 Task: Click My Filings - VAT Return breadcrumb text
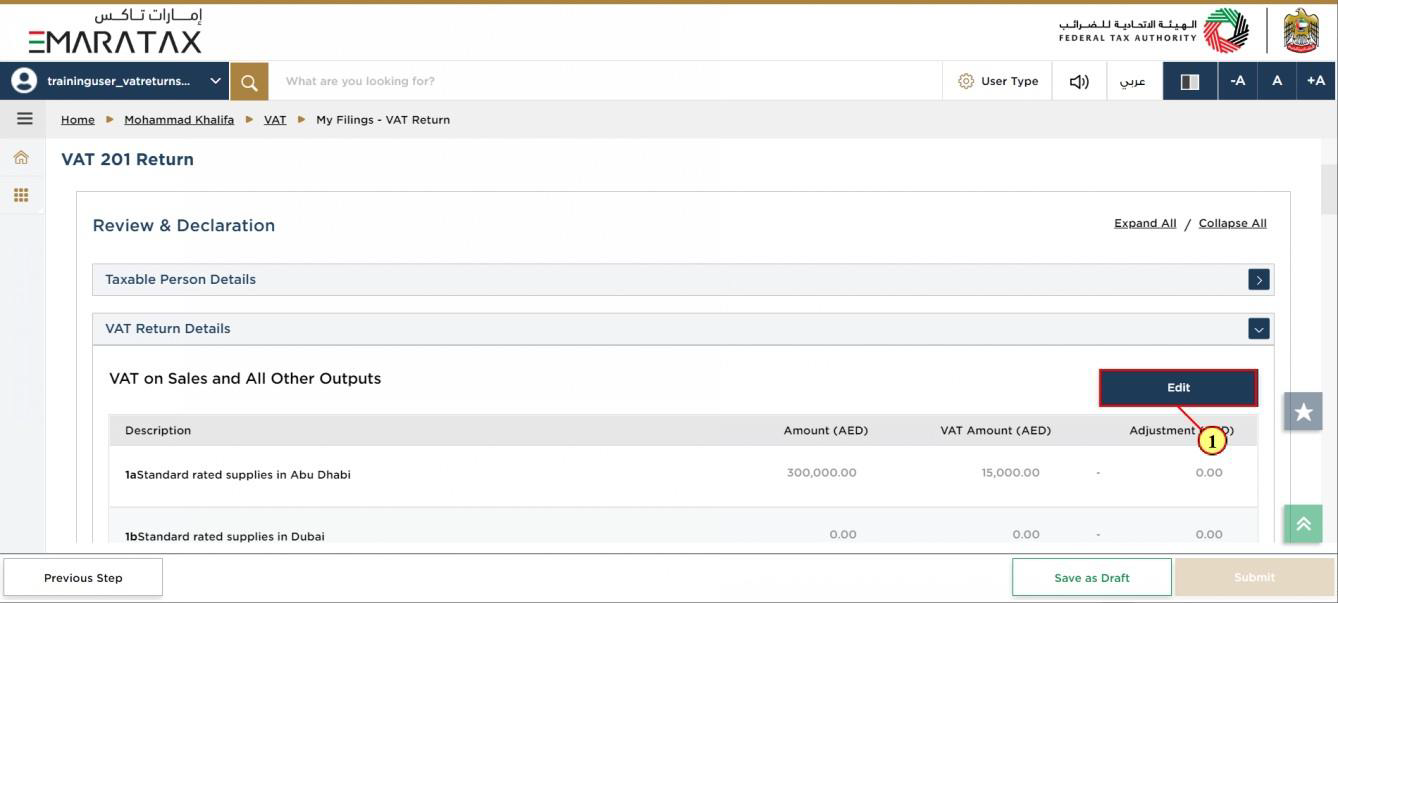(383, 119)
